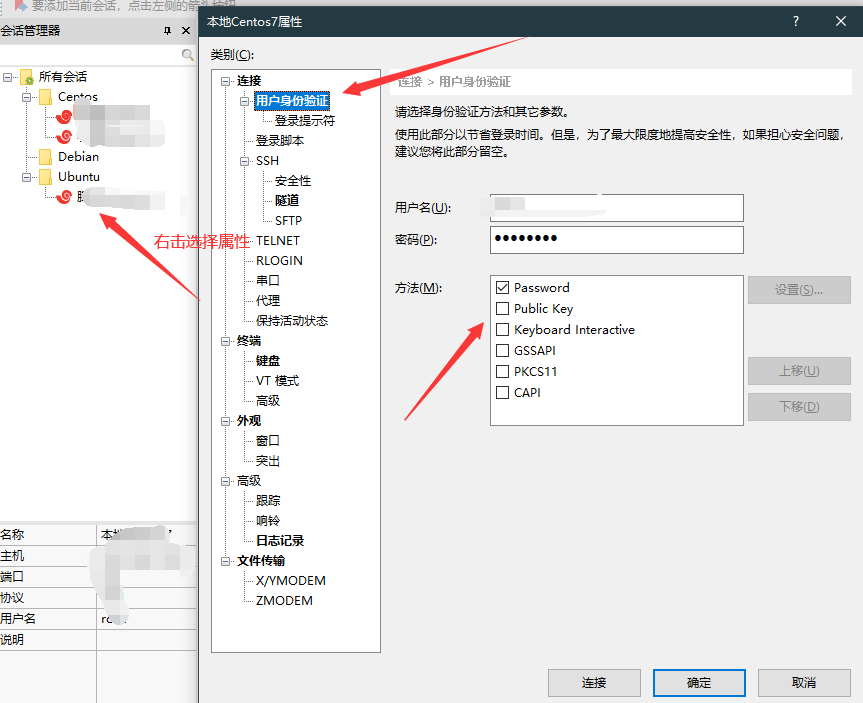The width and height of the screenshot is (863, 703).
Task: Select the Centos folder icon
Action: (46, 97)
